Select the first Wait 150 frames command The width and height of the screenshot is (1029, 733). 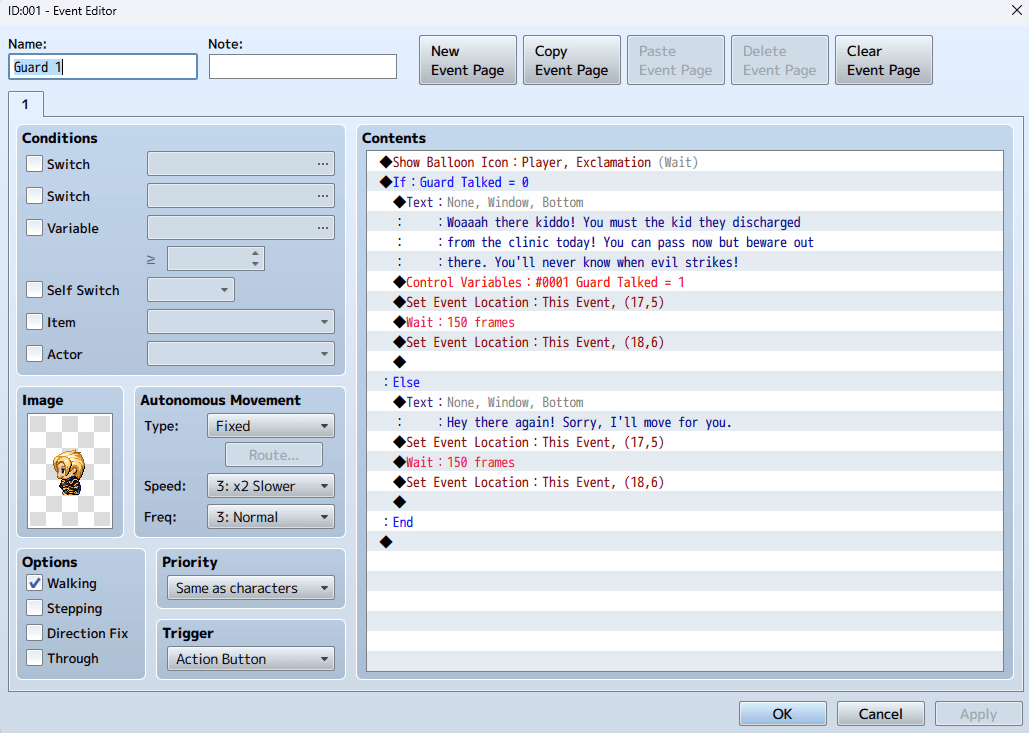(460, 322)
